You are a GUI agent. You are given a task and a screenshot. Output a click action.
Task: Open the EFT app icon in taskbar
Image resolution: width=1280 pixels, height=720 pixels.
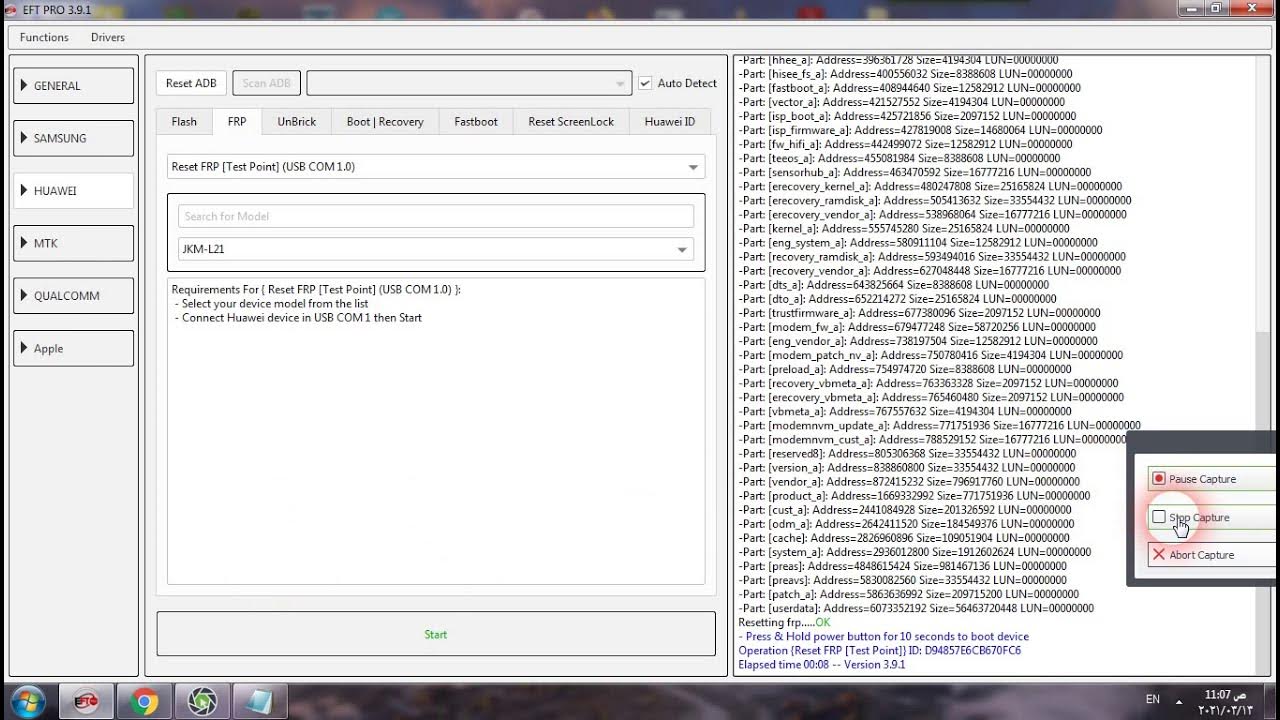pyautogui.click(x=85, y=702)
